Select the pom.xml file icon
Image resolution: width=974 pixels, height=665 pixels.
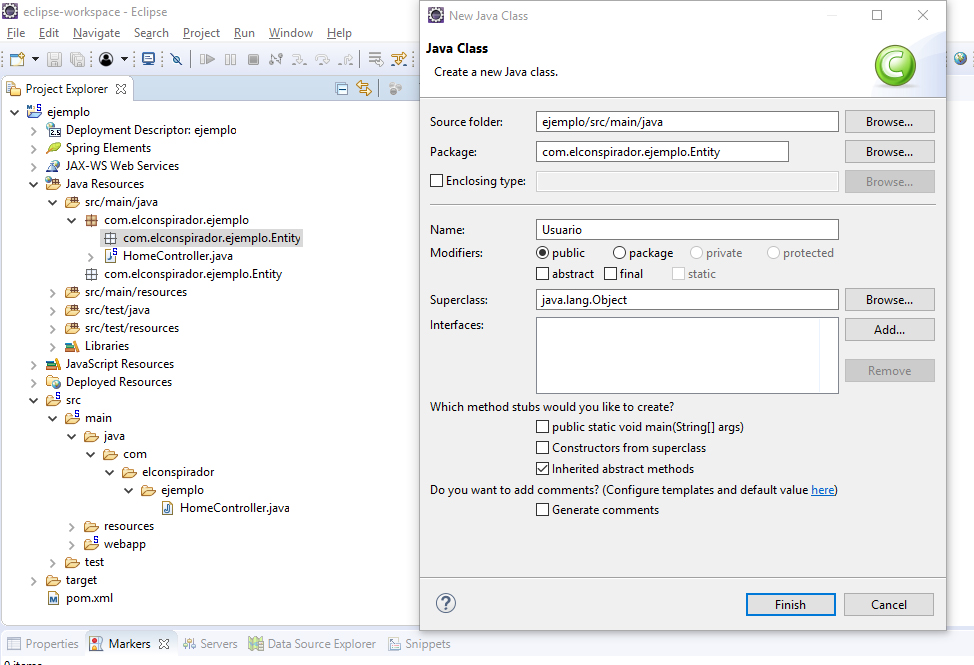(53, 599)
